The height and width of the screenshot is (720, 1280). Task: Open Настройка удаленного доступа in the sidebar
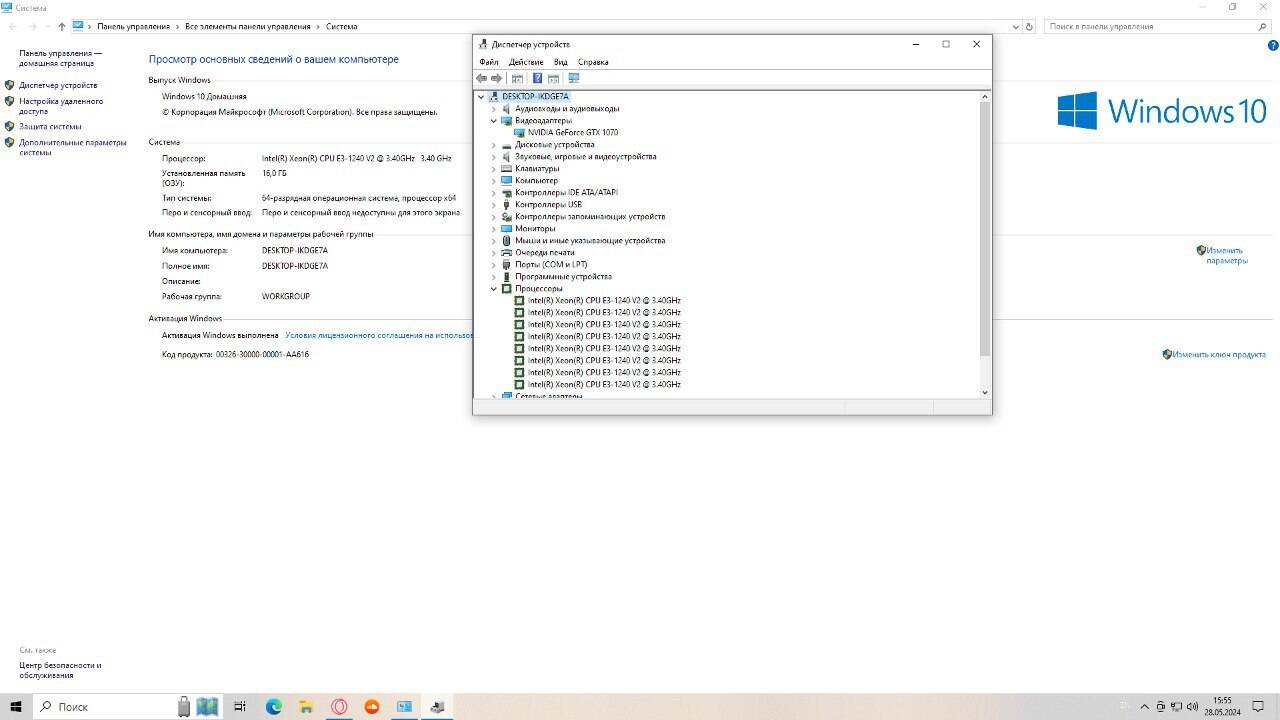point(61,106)
